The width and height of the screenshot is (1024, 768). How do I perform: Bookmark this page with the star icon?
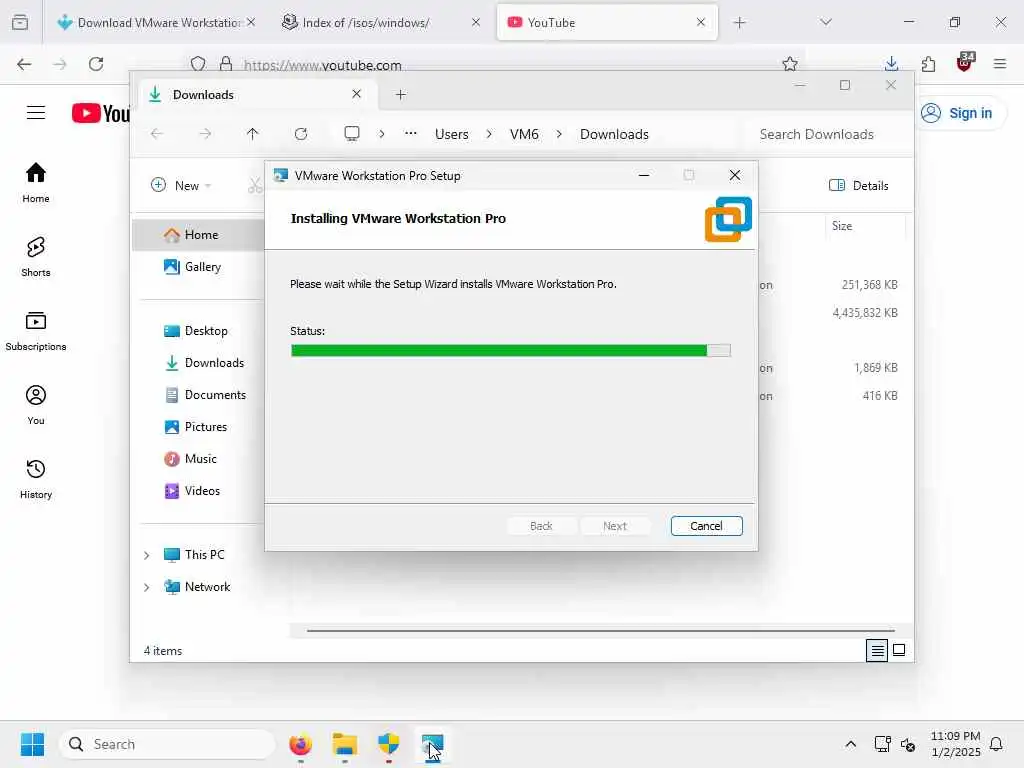790,64
